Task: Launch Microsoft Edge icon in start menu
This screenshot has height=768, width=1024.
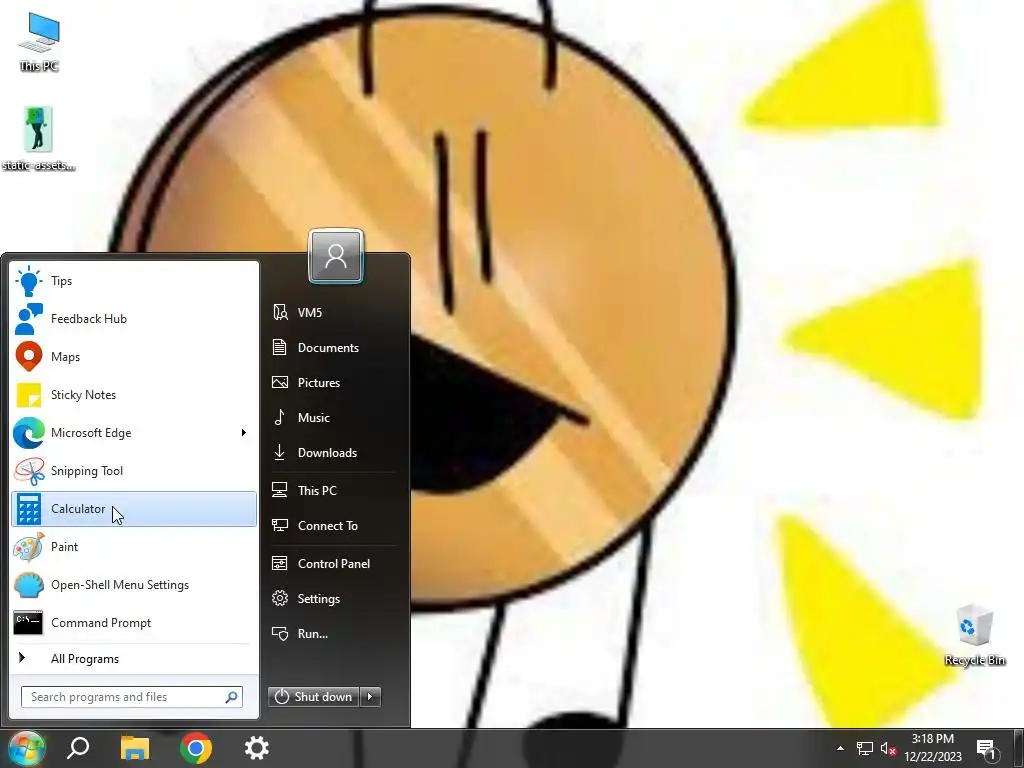Action: click(x=29, y=433)
